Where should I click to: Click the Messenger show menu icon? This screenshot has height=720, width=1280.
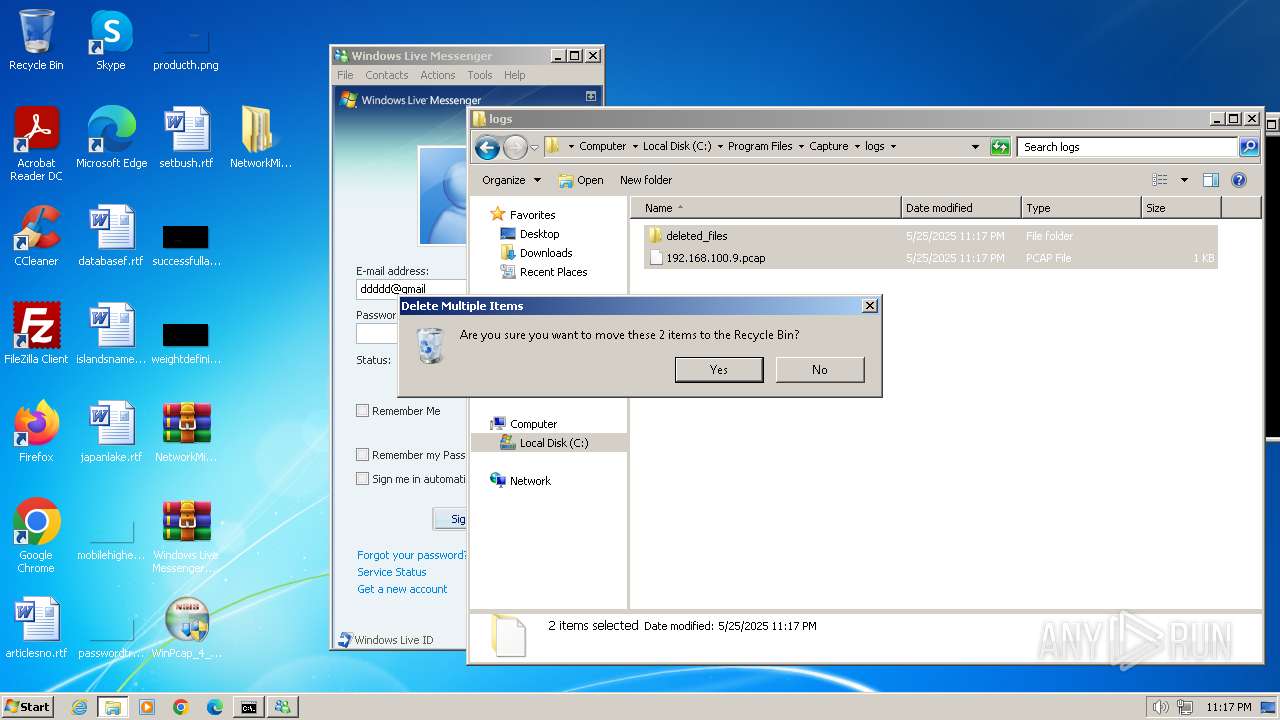click(591, 96)
